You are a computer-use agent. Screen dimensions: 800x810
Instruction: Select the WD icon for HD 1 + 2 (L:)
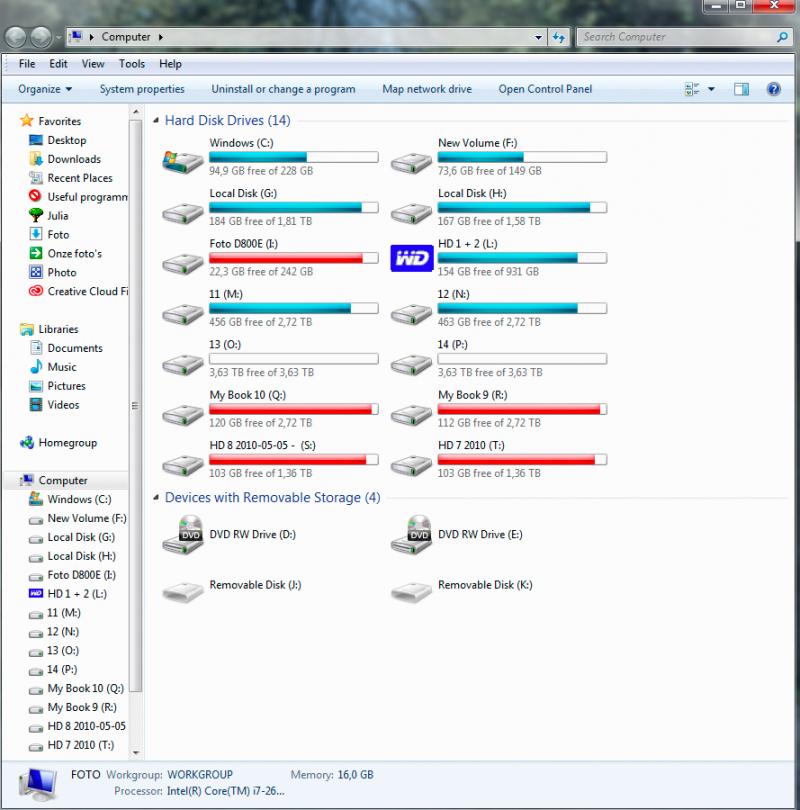point(412,258)
